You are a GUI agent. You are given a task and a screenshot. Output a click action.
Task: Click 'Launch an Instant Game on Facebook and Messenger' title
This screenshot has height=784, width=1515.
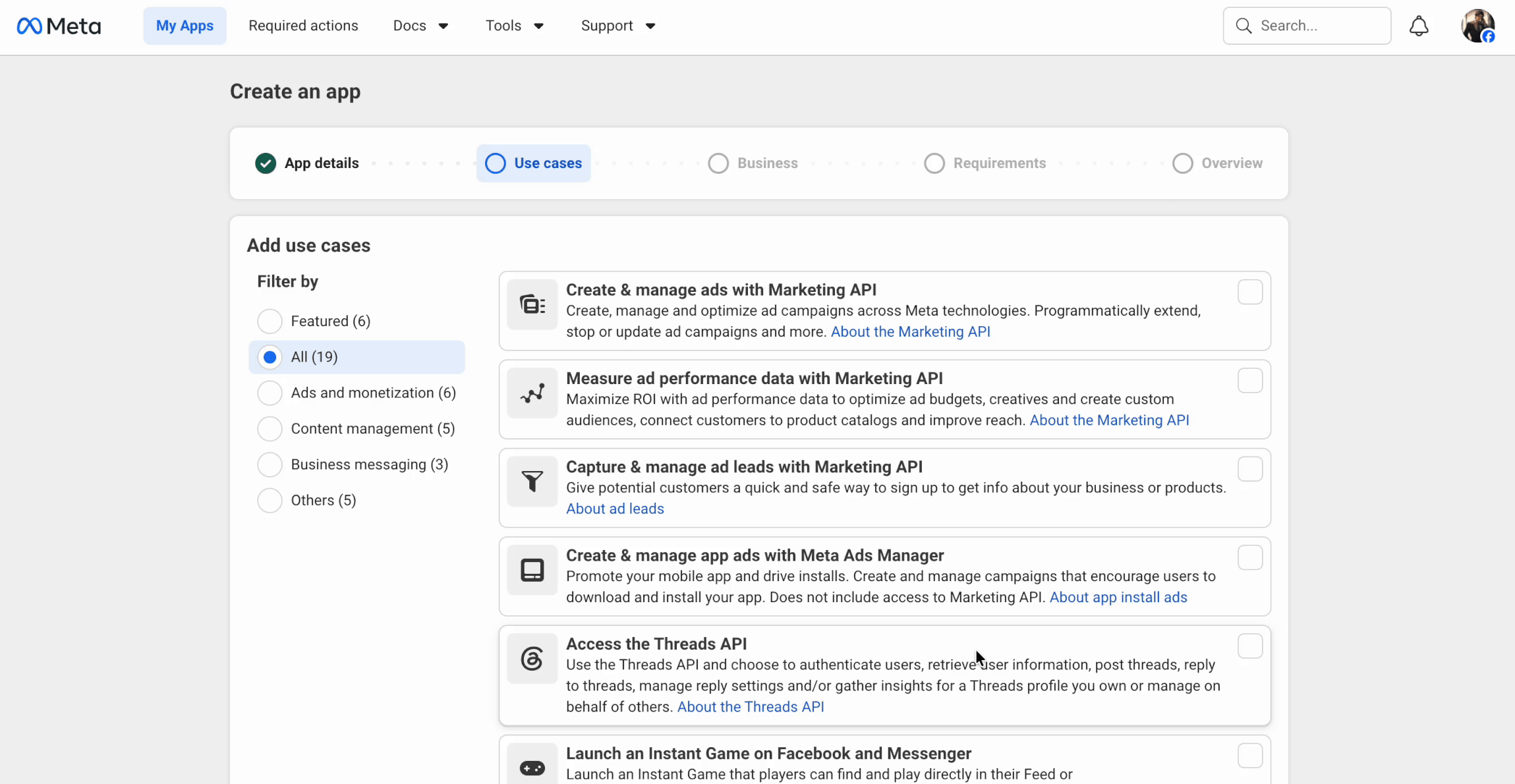click(768, 754)
